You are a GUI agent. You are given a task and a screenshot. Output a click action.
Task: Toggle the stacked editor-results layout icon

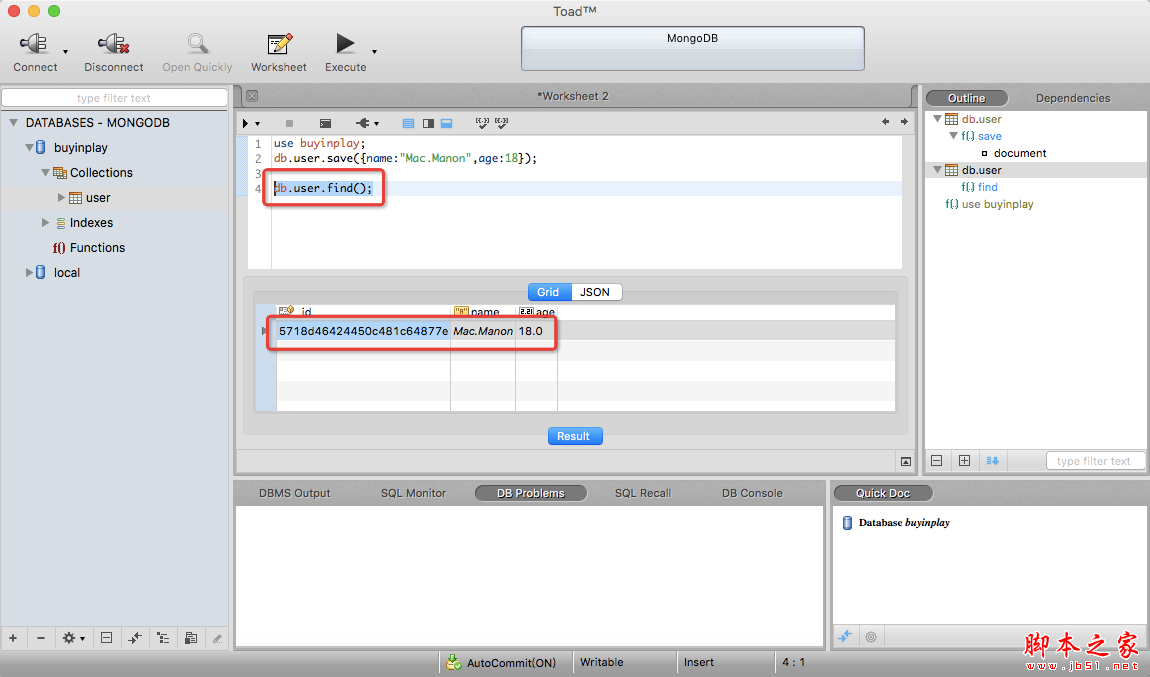(x=447, y=123)
